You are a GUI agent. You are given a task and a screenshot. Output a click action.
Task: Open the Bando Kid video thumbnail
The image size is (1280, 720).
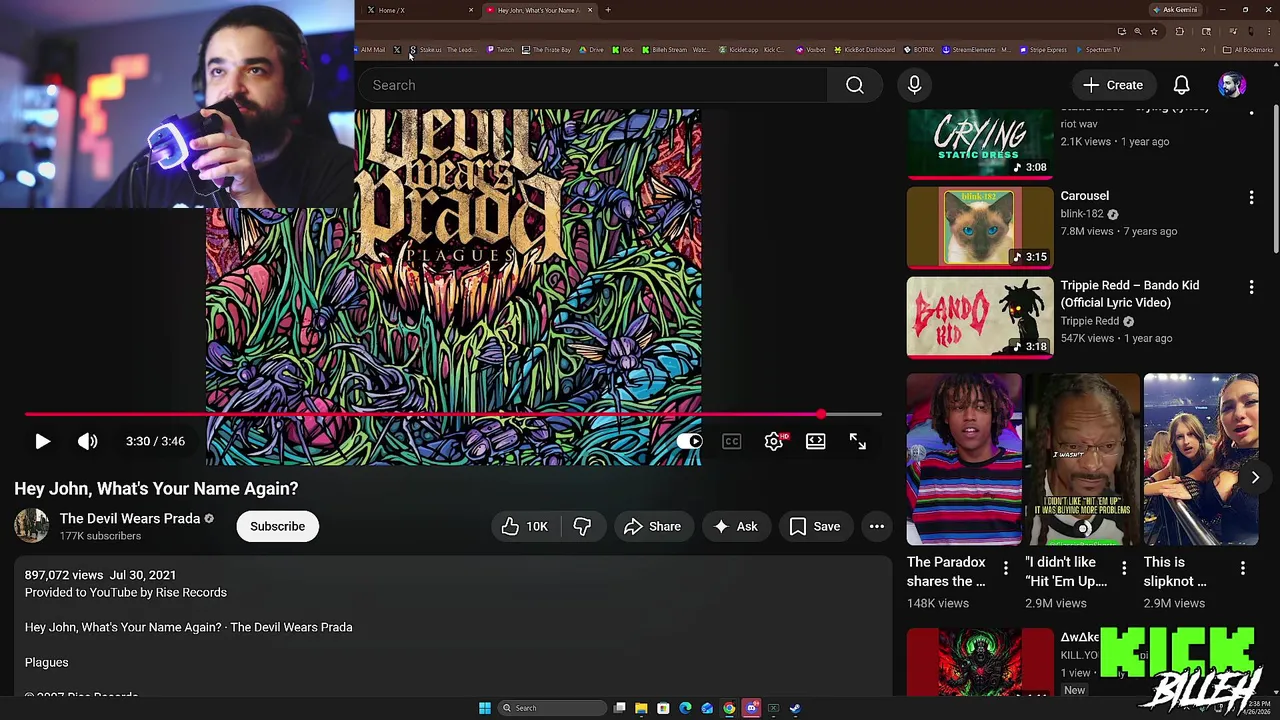[980, 317]
